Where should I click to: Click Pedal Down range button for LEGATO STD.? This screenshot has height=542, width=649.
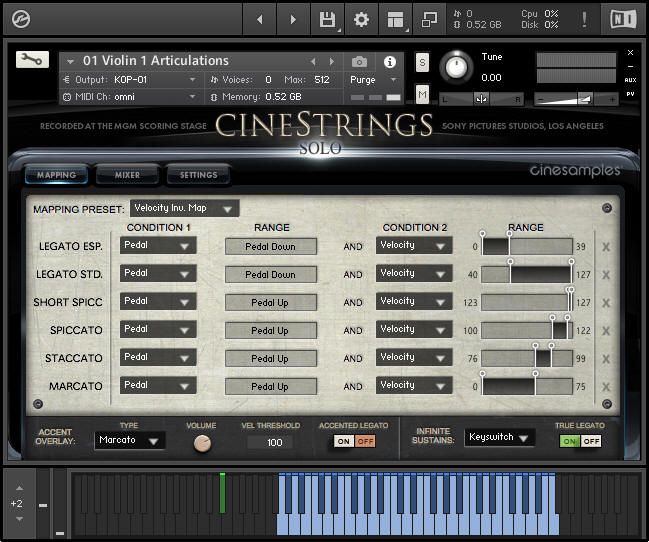[x=271, y=275]
